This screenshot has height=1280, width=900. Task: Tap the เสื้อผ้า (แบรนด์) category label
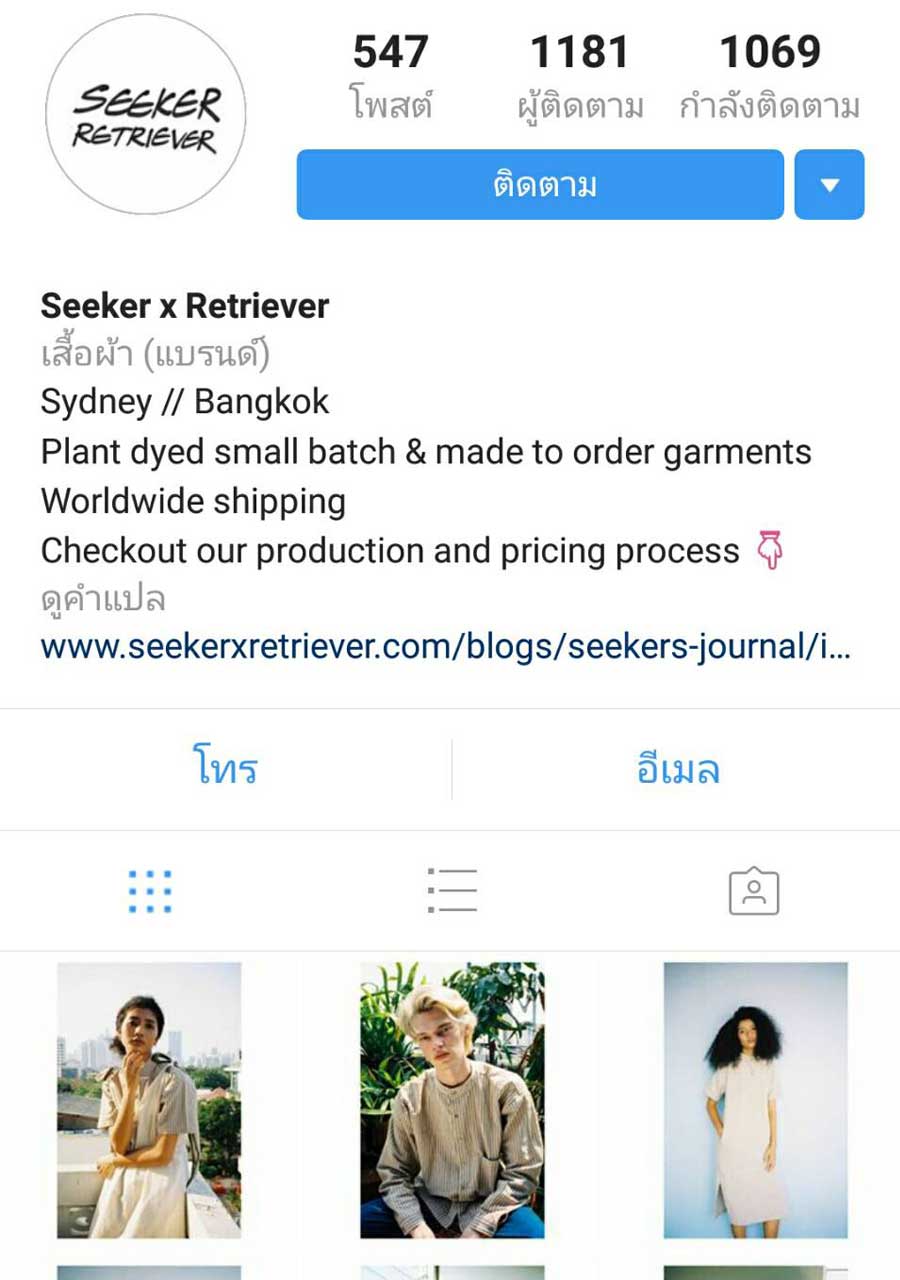(155, 354)
